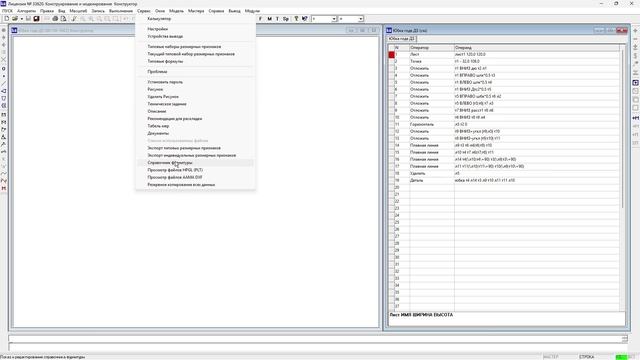This screenshot has width=640, height=360.
Task: Select the small circle tool in left toolbar
Action: pyautogui.click(x=4, y=69)
